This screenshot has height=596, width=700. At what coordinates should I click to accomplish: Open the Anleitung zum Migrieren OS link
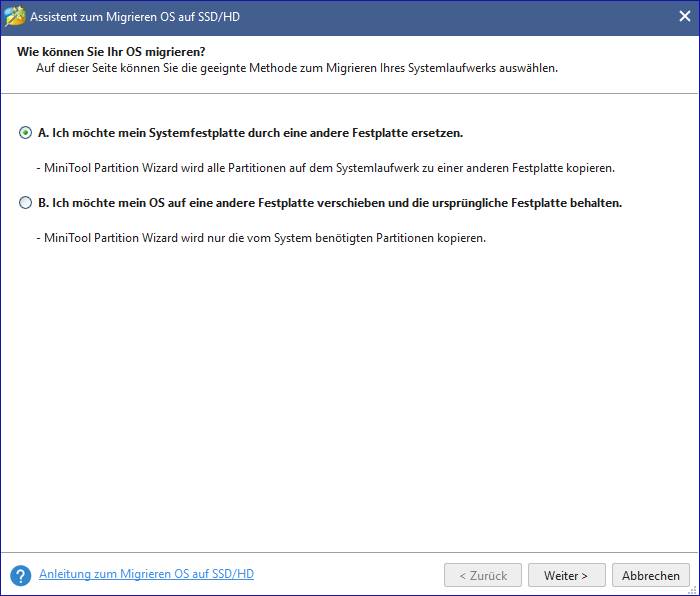(146, 574)
